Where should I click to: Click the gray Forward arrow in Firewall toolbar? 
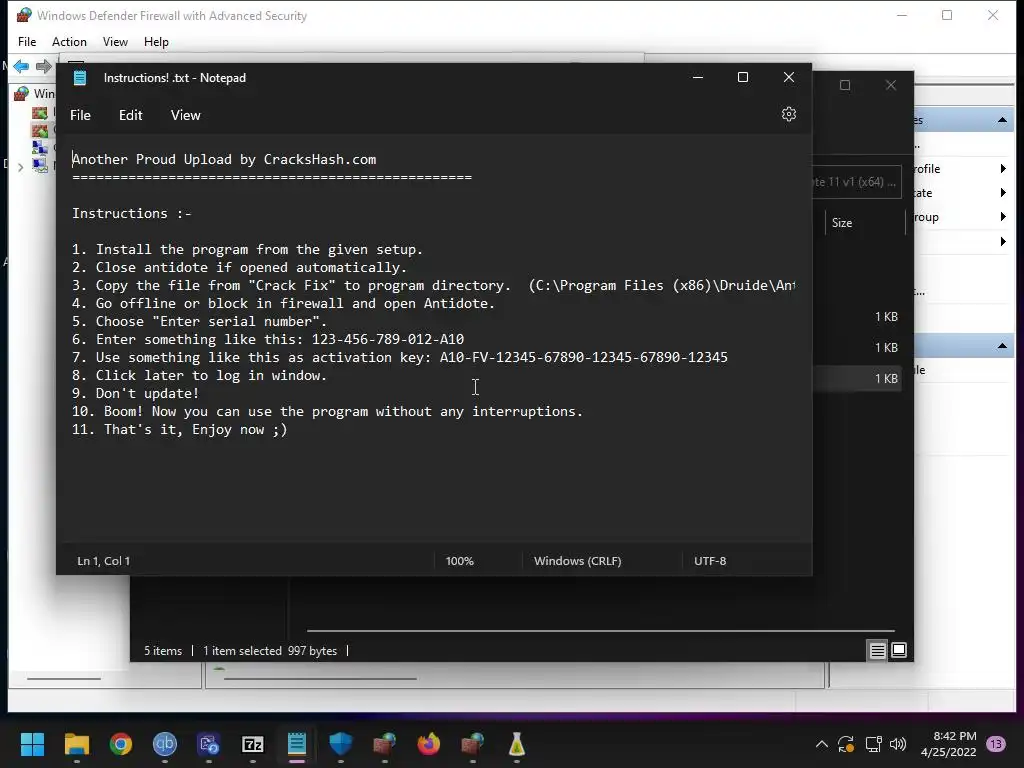(44, 66)
